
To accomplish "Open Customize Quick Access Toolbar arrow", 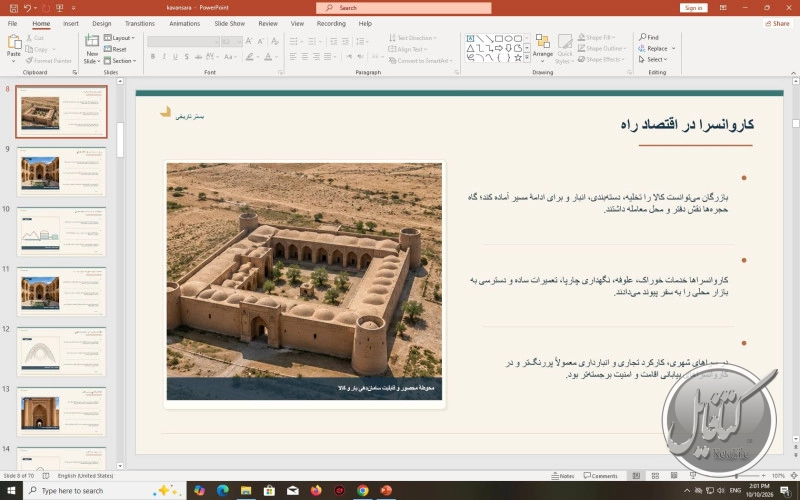I will click(x=74, y=8).
